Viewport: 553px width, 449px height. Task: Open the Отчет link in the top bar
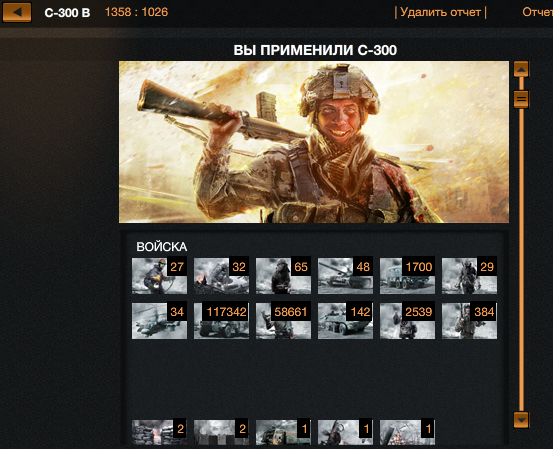point(537,12)
